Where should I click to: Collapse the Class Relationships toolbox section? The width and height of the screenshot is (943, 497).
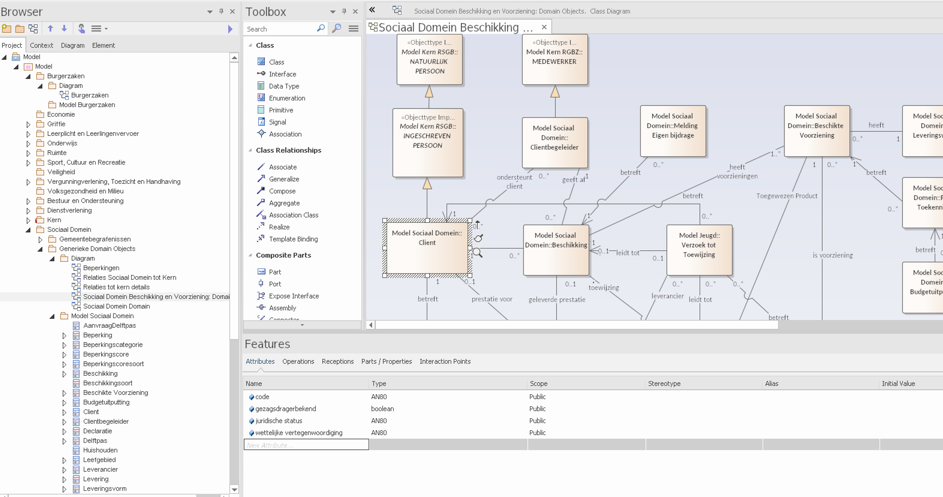250,150
